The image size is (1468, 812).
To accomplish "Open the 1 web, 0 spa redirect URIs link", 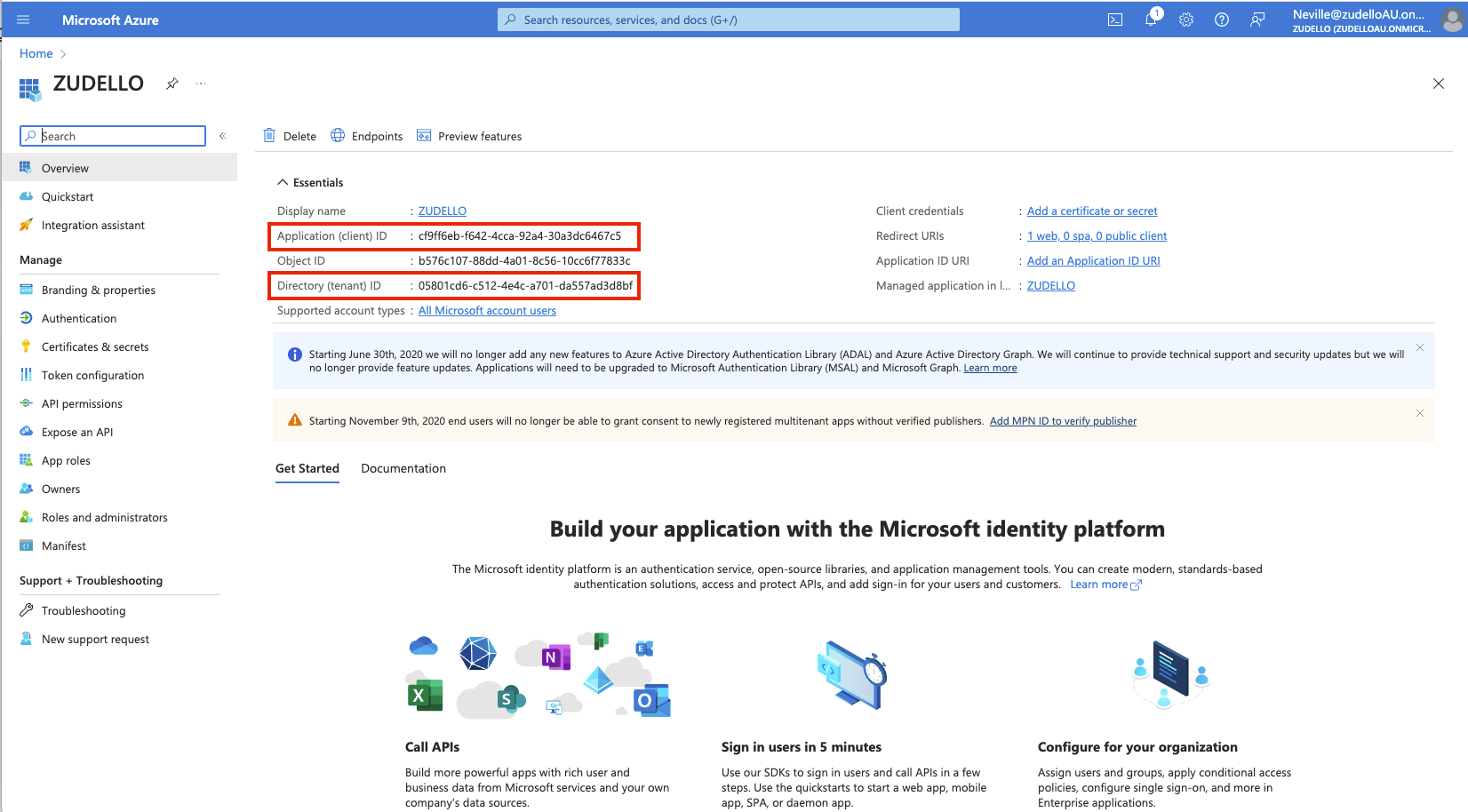I will tap(1097, 235).
